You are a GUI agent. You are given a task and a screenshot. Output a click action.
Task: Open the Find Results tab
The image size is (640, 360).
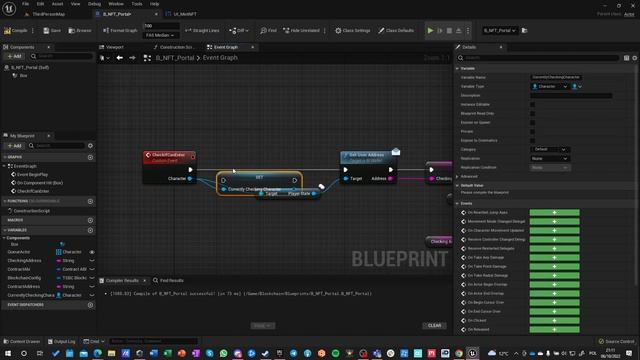[168, 281]
